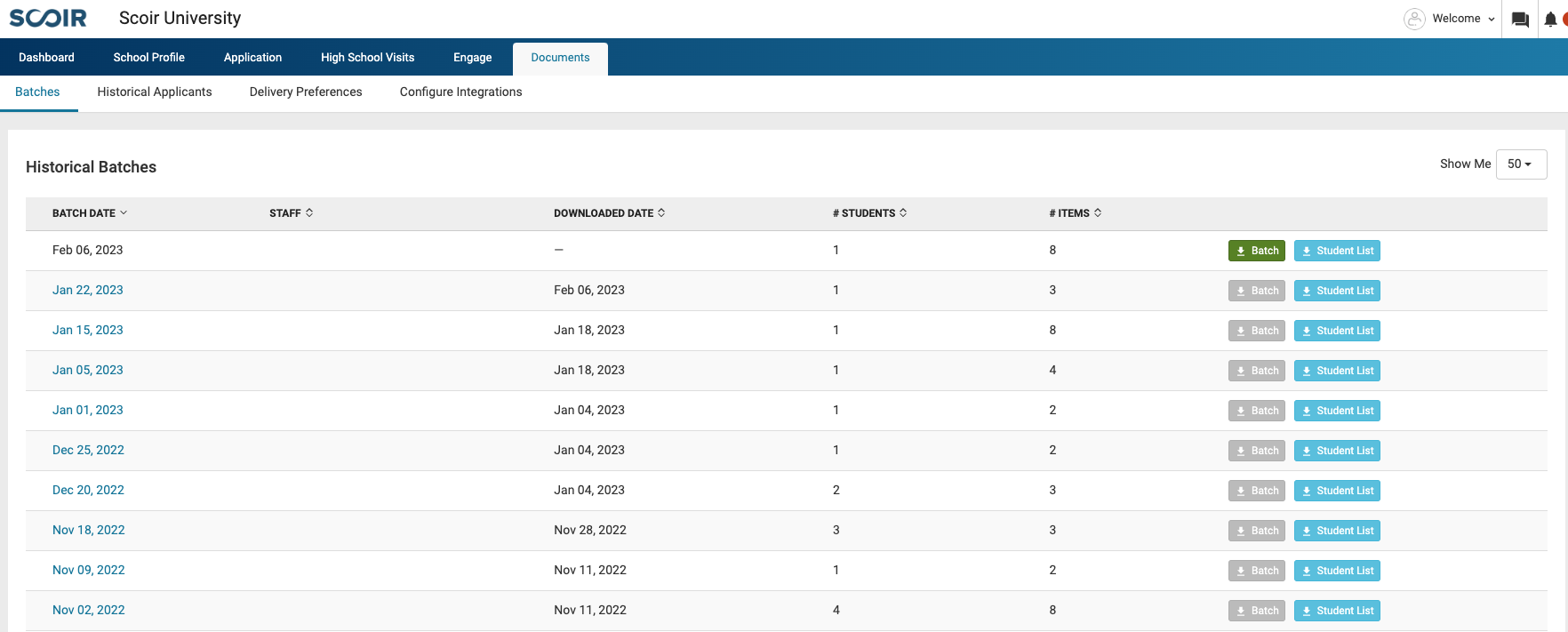The height and width of the screenshot is (632, 1568).
Task: Open the Jan 15, 2023 batch link
Action: 88,330
